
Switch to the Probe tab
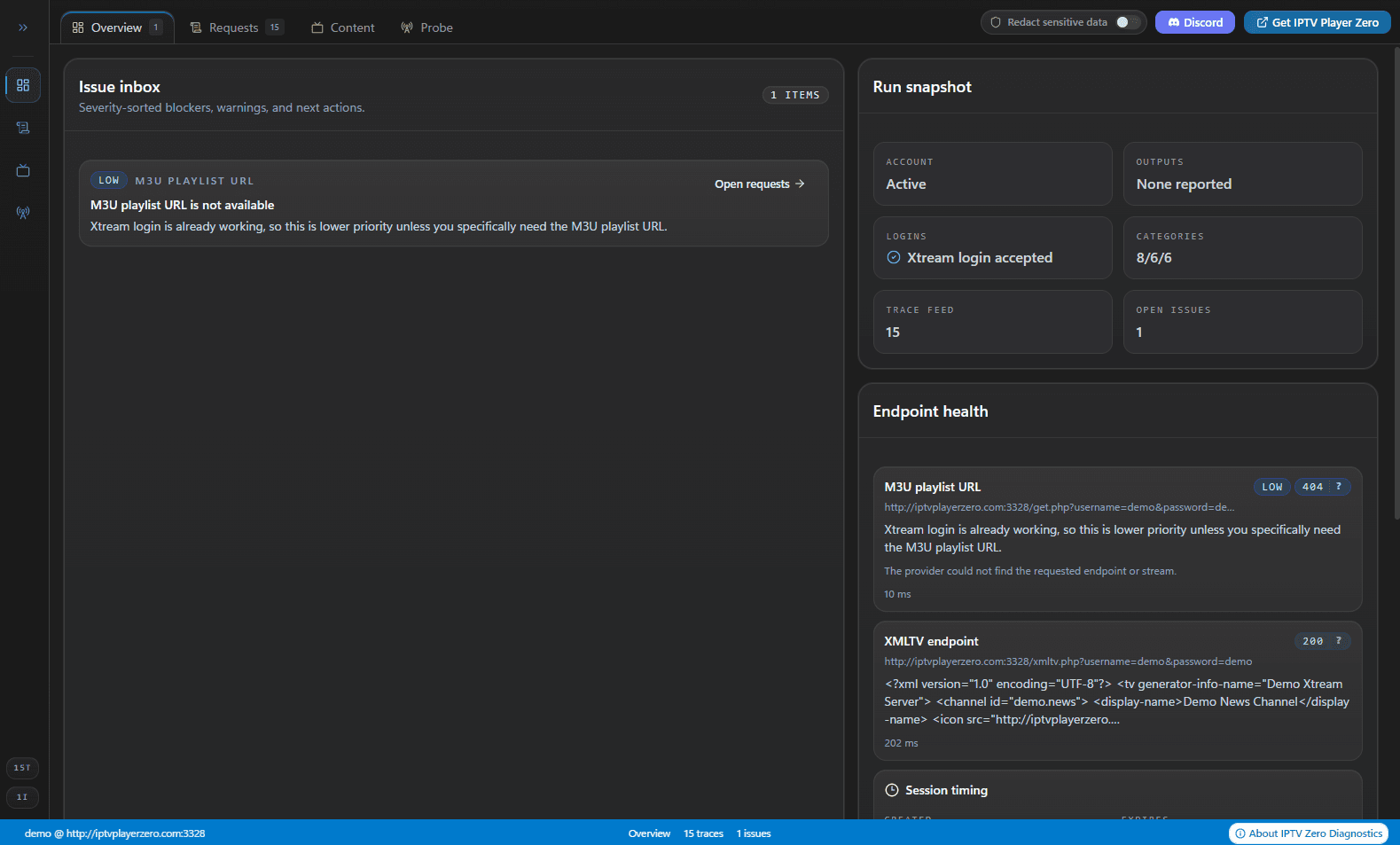[426, 27]
